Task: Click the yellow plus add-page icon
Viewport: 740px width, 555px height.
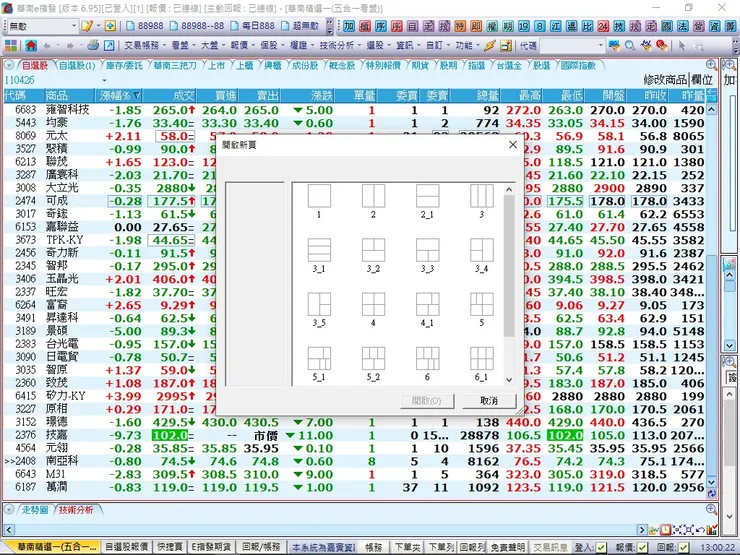Action: click(110, 25)
